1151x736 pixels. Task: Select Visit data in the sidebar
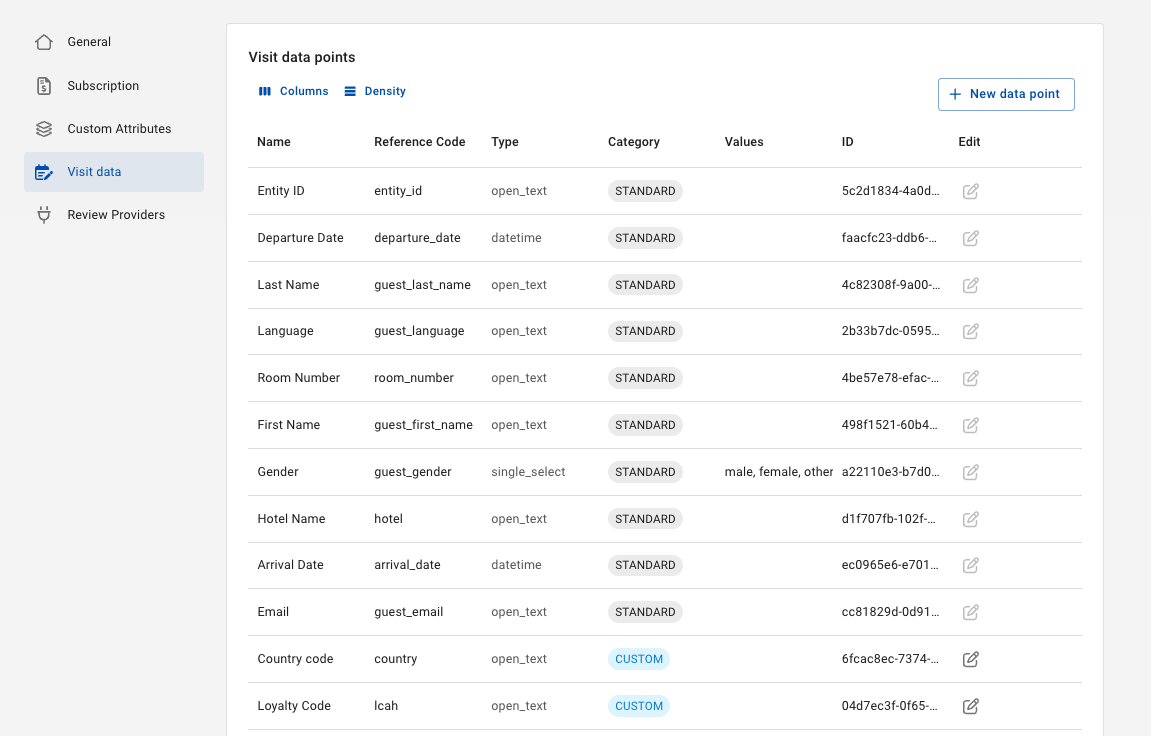(114, 172)
